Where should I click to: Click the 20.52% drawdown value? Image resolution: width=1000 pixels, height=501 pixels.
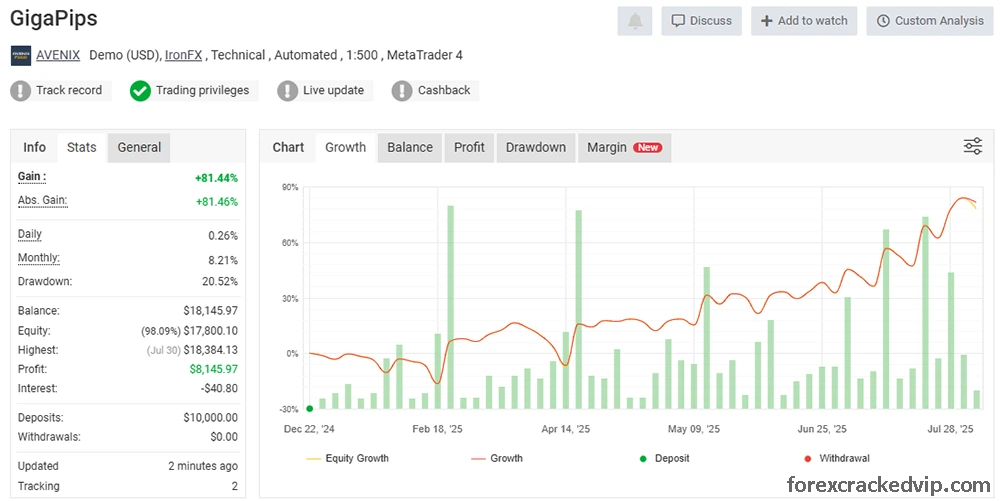[x=220, y=282]
